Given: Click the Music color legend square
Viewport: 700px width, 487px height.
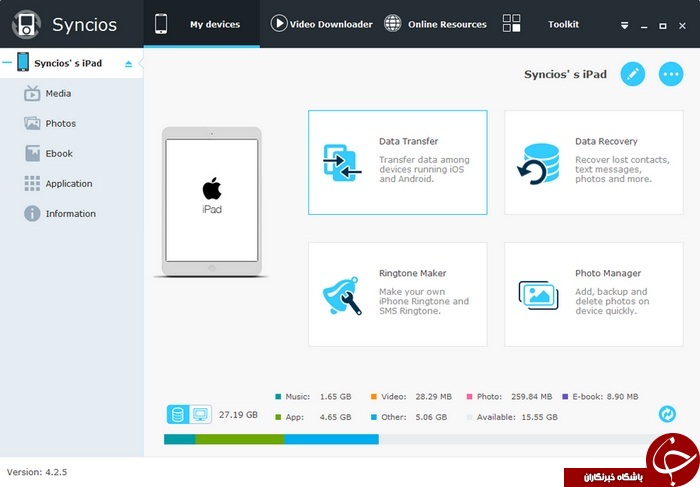Looking at the screenshot, I should [x=278, y=396].
